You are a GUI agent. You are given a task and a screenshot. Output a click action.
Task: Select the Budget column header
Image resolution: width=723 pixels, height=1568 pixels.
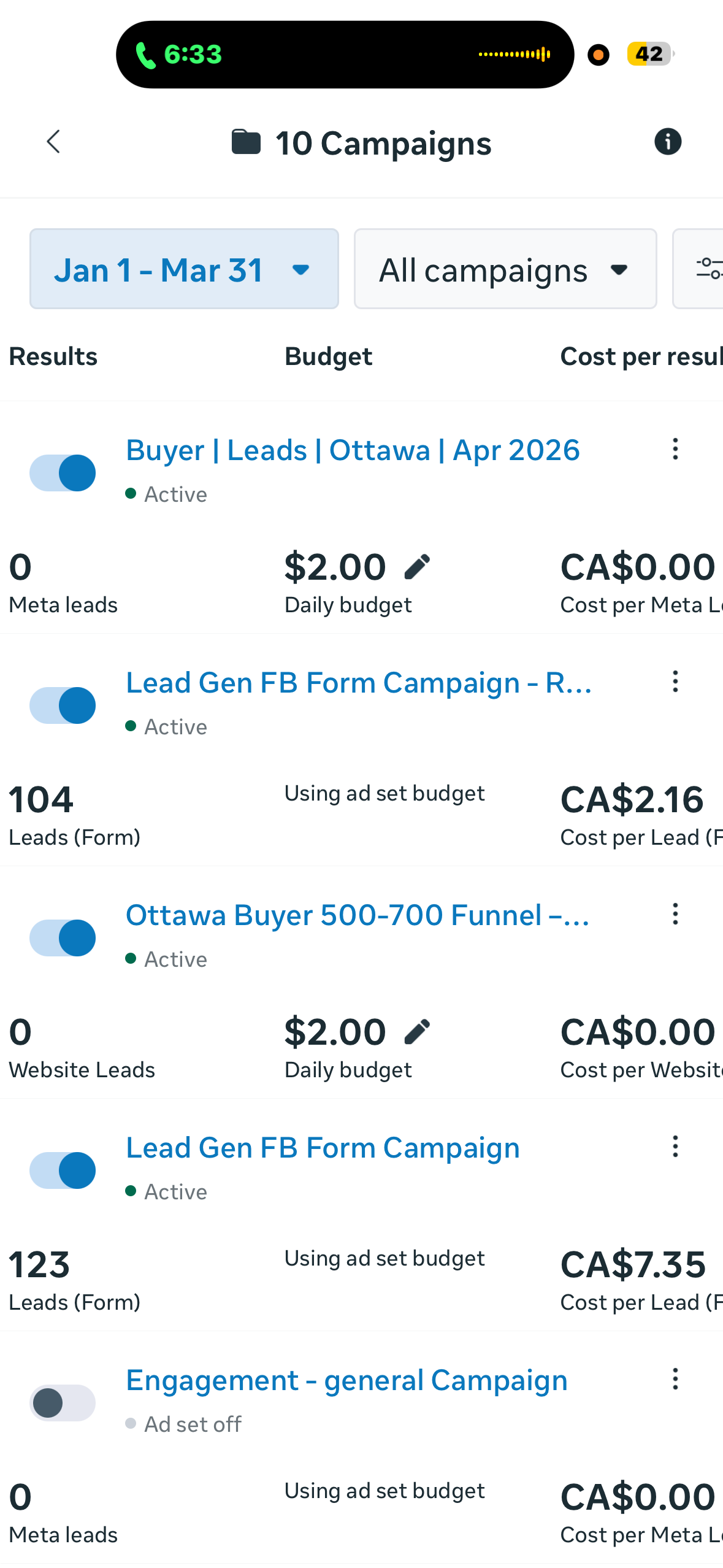point(329,356)
